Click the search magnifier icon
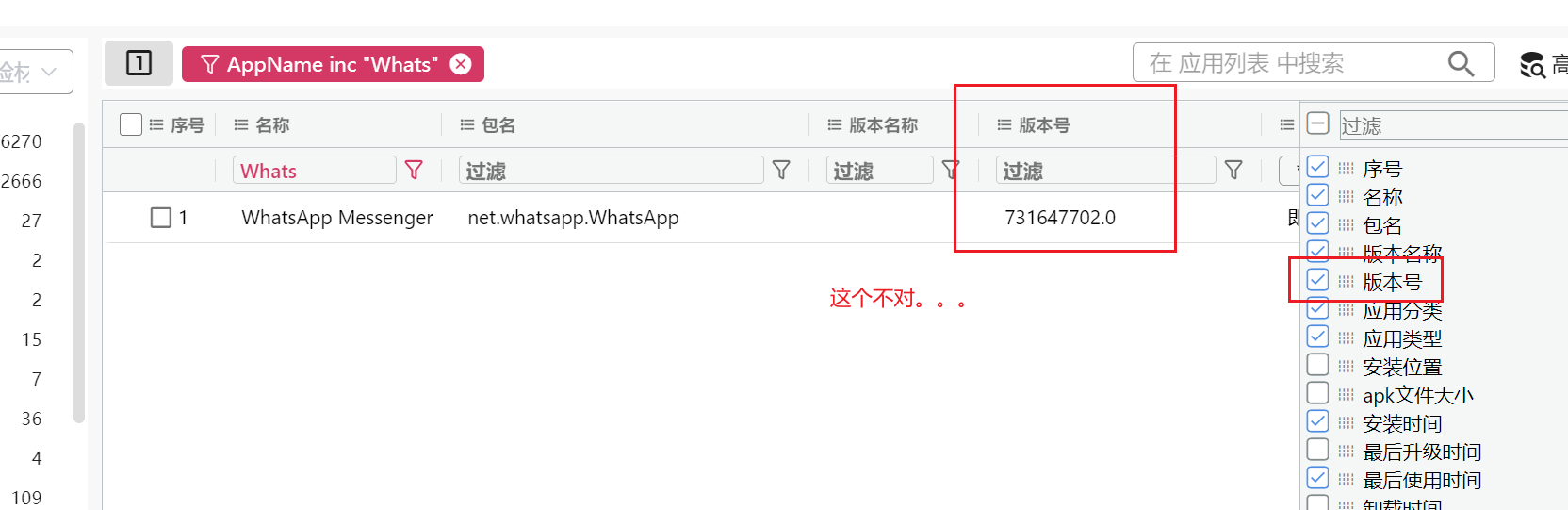Viewport: 1568px width, 510px height. click(1461, 63)
